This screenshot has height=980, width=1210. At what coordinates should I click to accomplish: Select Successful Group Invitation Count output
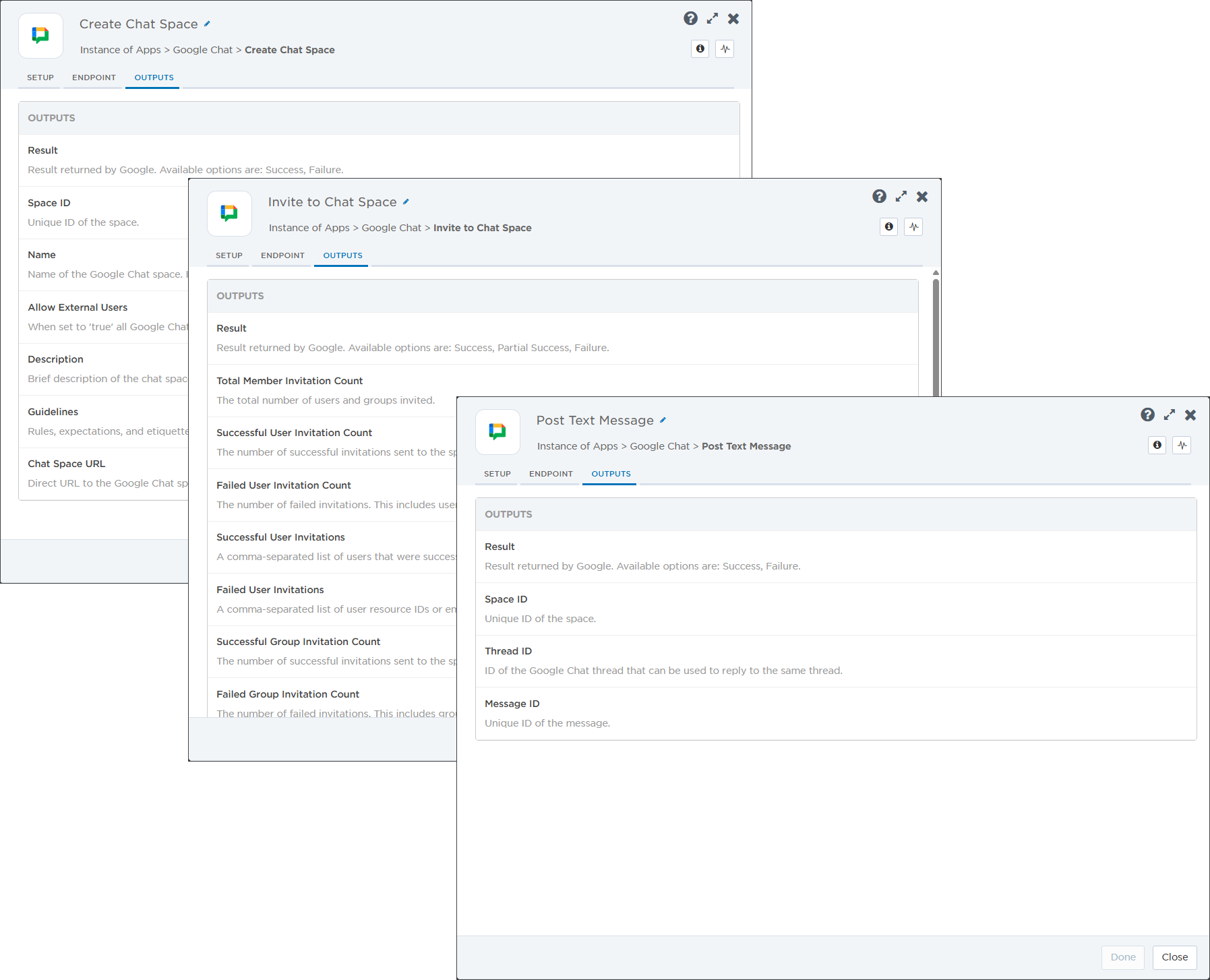coord(332,652)
